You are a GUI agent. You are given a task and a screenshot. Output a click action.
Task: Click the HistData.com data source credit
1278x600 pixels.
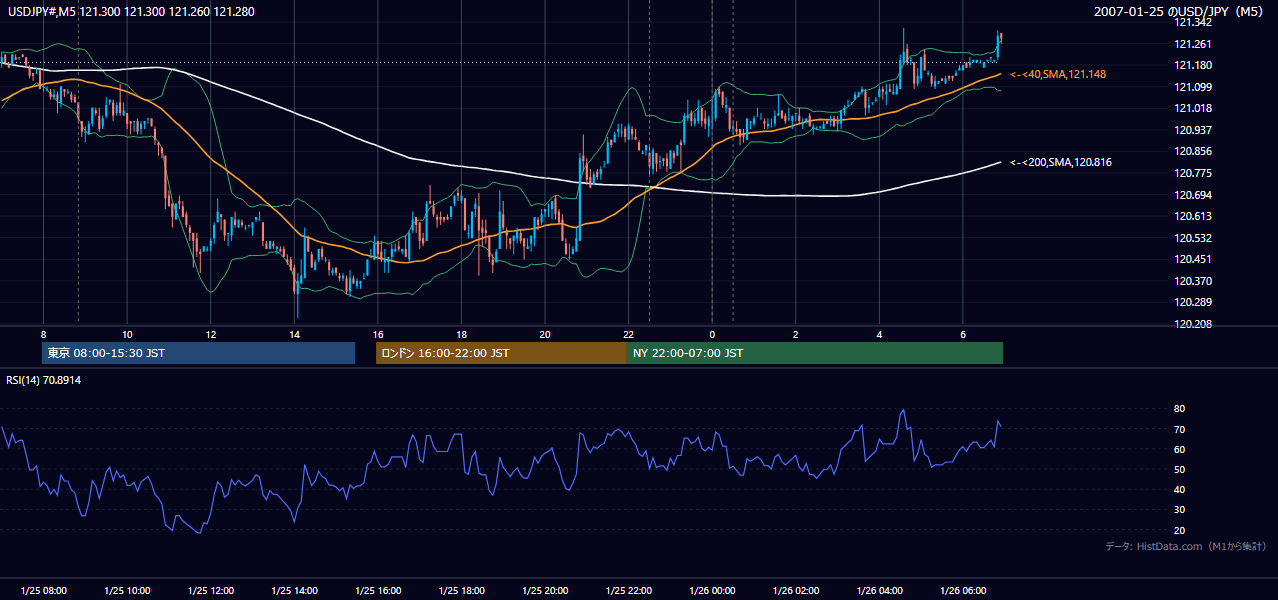1186,546
